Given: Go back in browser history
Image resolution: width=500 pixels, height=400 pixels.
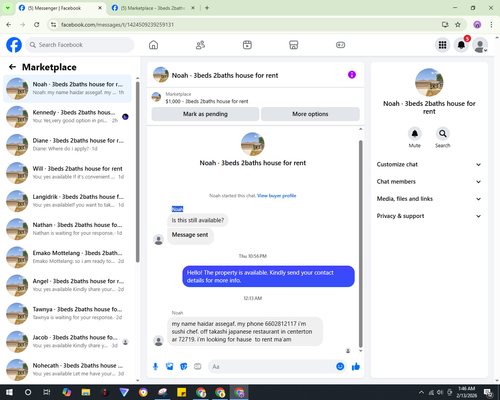Looking at the screenshot, I should click(x=9, y=25).
